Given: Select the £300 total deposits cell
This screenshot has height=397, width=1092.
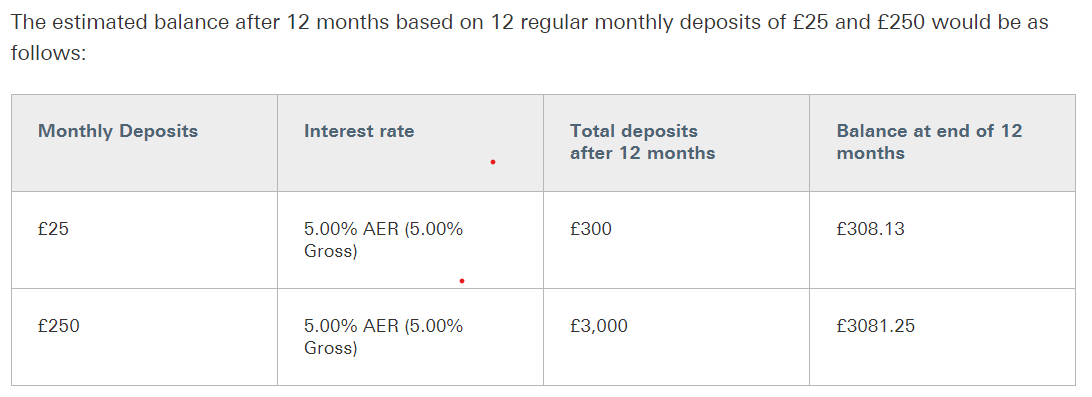Looking at the screenshot, I should point(591,228).
